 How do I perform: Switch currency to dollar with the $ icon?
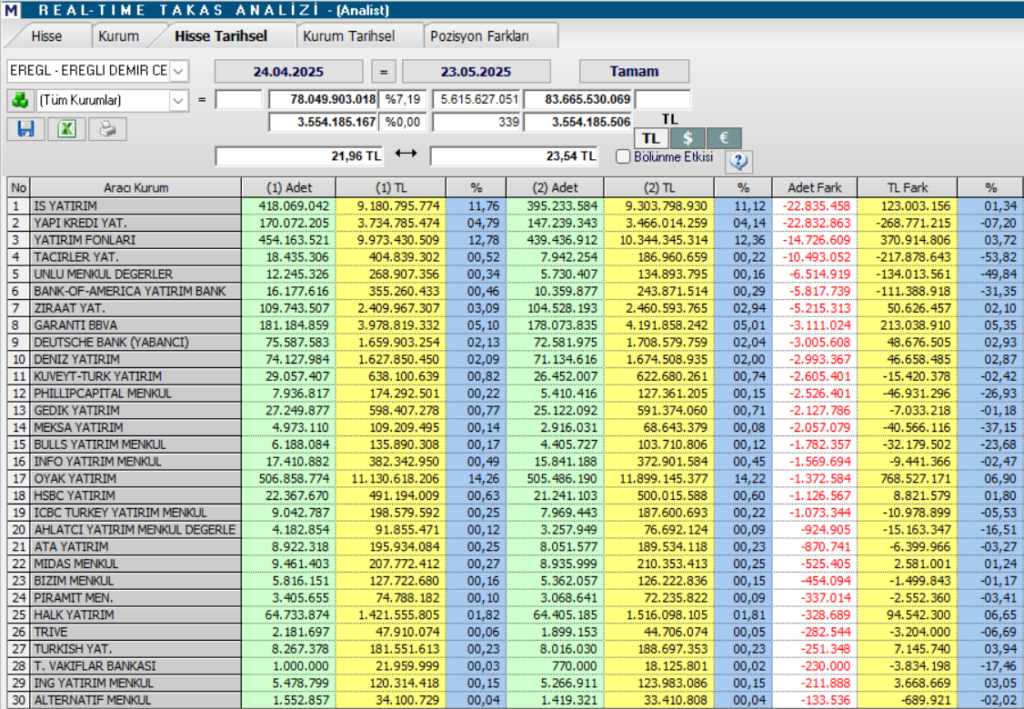click(687, 138)
